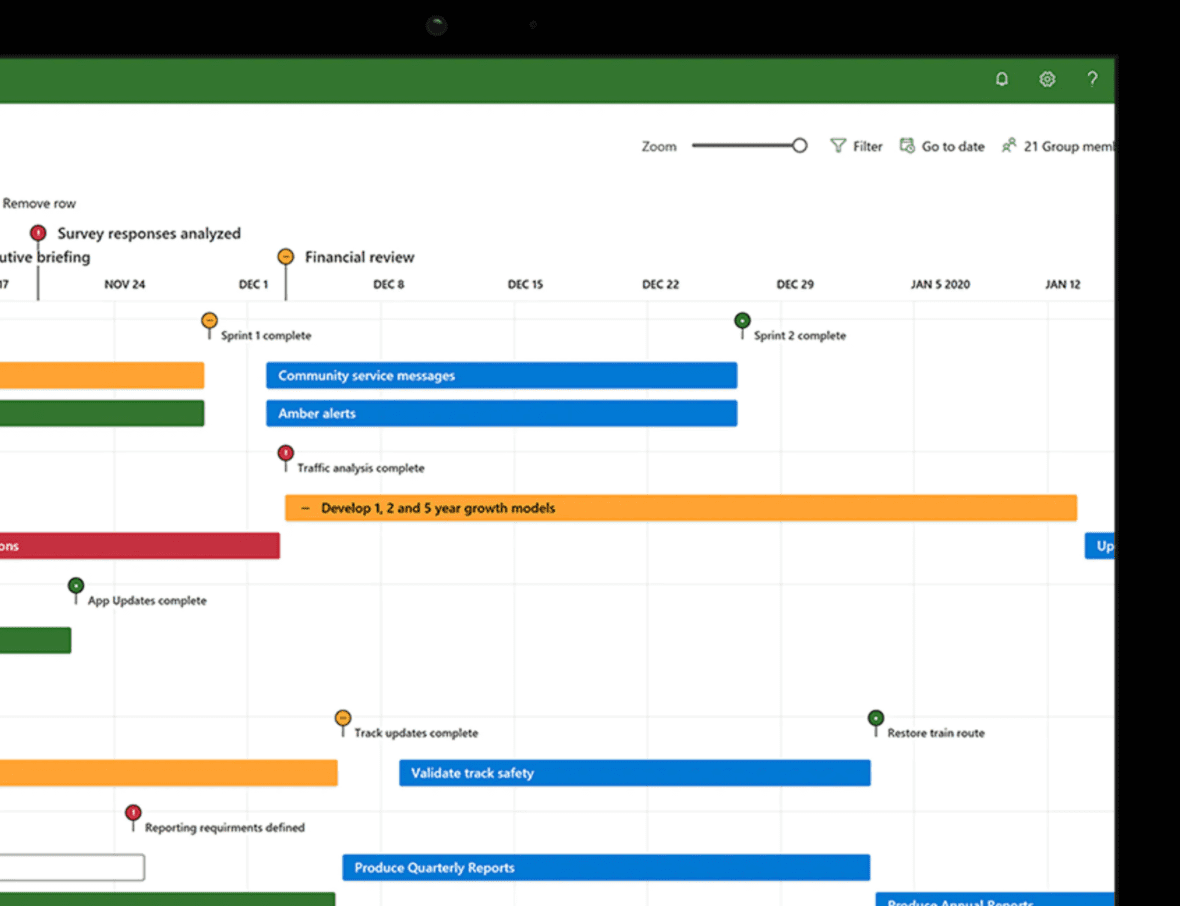
Task: Select the Financial review milestone flag
Action: pyautogui.click(x=286, y=255)
